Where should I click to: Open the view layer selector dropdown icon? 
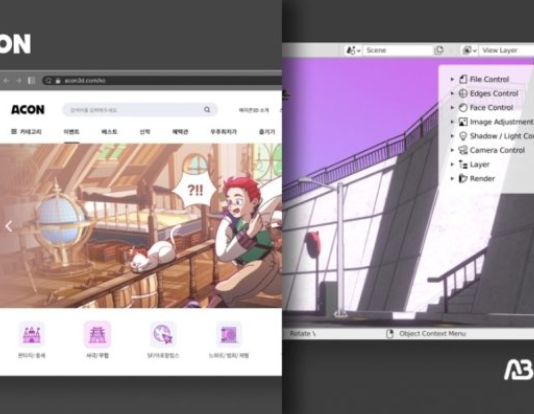[x=469, y=50]
